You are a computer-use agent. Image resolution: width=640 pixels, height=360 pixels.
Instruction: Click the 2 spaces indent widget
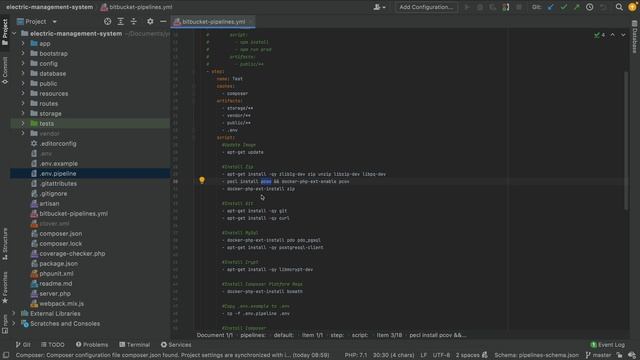click(468, 355)
